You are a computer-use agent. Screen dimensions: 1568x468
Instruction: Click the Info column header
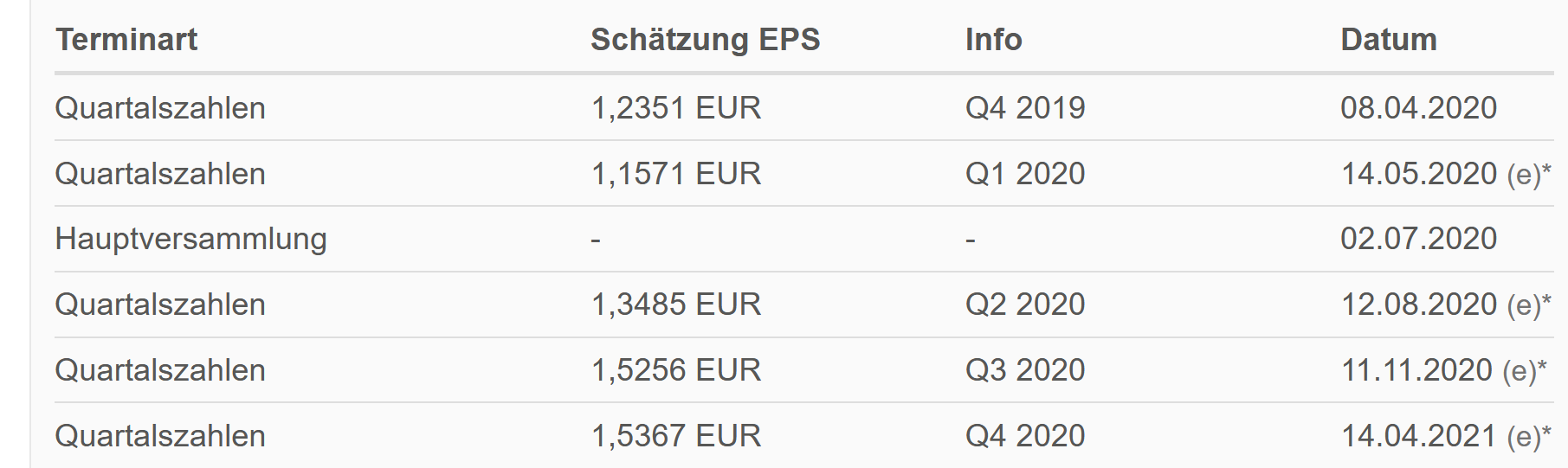993,40
